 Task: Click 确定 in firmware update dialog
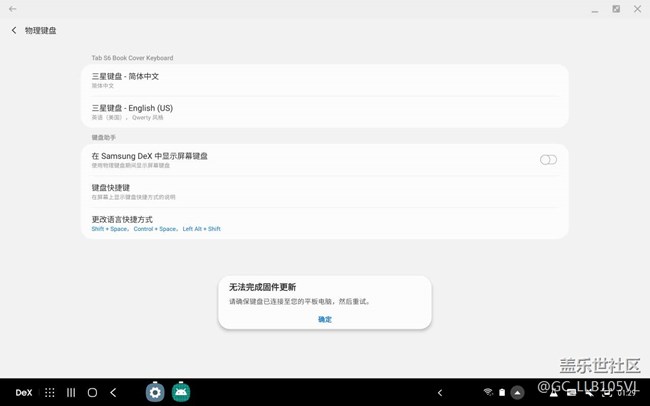pos(325,319)
